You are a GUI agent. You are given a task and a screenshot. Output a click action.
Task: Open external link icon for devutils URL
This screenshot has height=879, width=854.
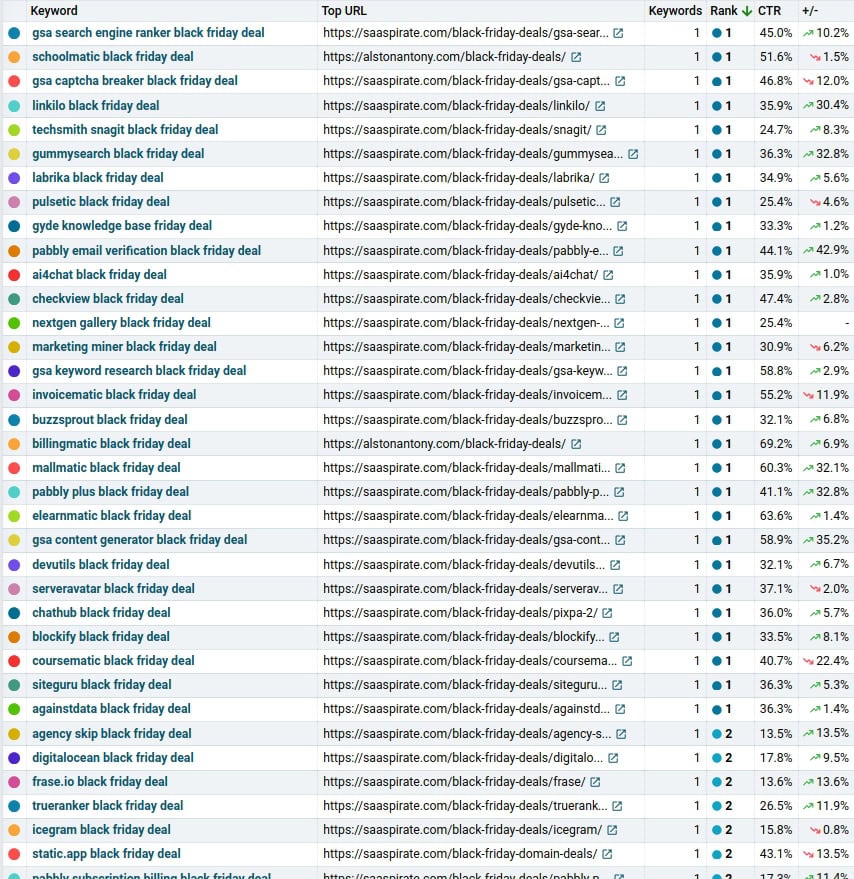(x=615, y=565)
